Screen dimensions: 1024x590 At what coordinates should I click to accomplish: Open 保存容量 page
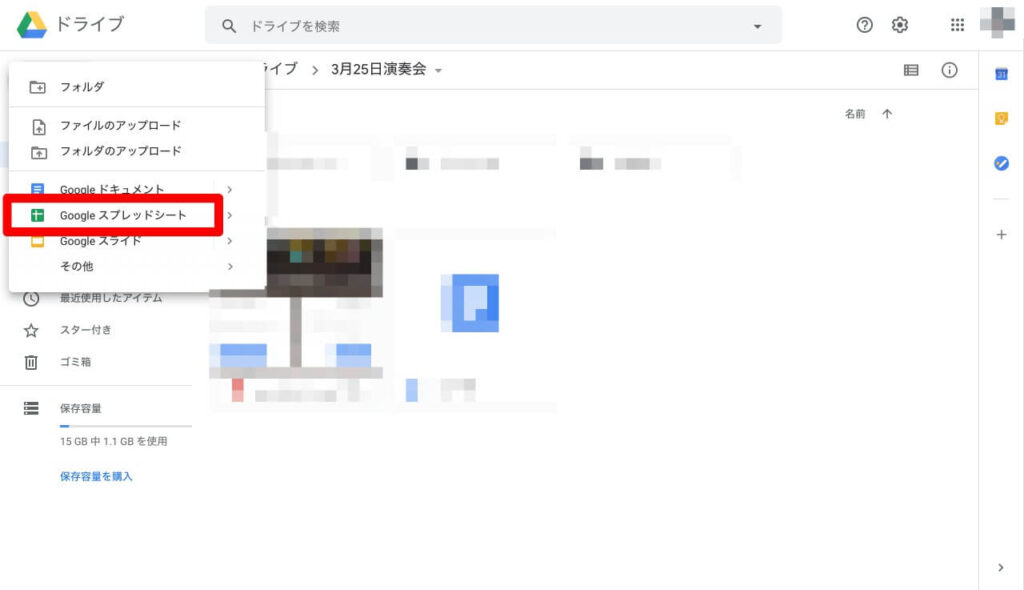click(80, 408)
